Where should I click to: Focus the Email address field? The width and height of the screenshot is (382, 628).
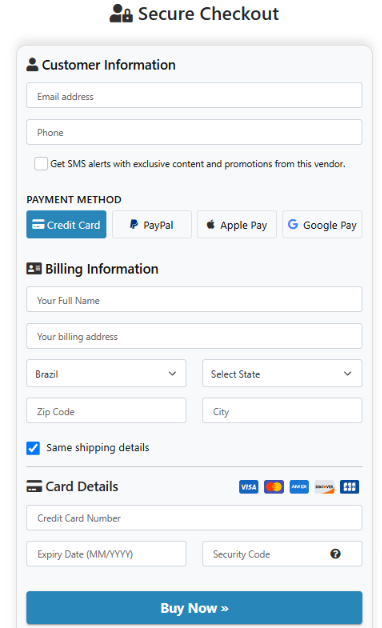click(194, 95)
